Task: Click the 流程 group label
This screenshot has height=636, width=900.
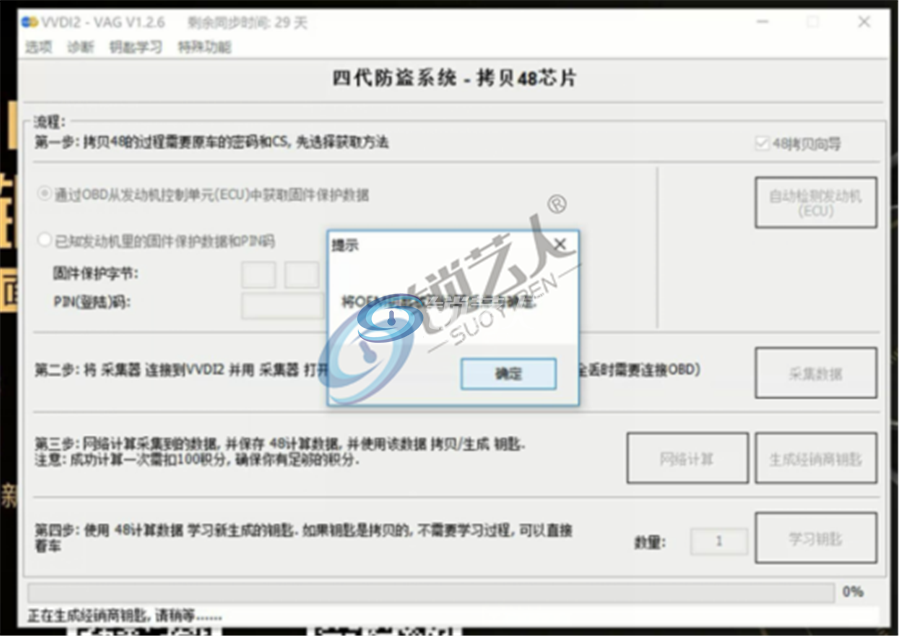Action: pos(50,122)
